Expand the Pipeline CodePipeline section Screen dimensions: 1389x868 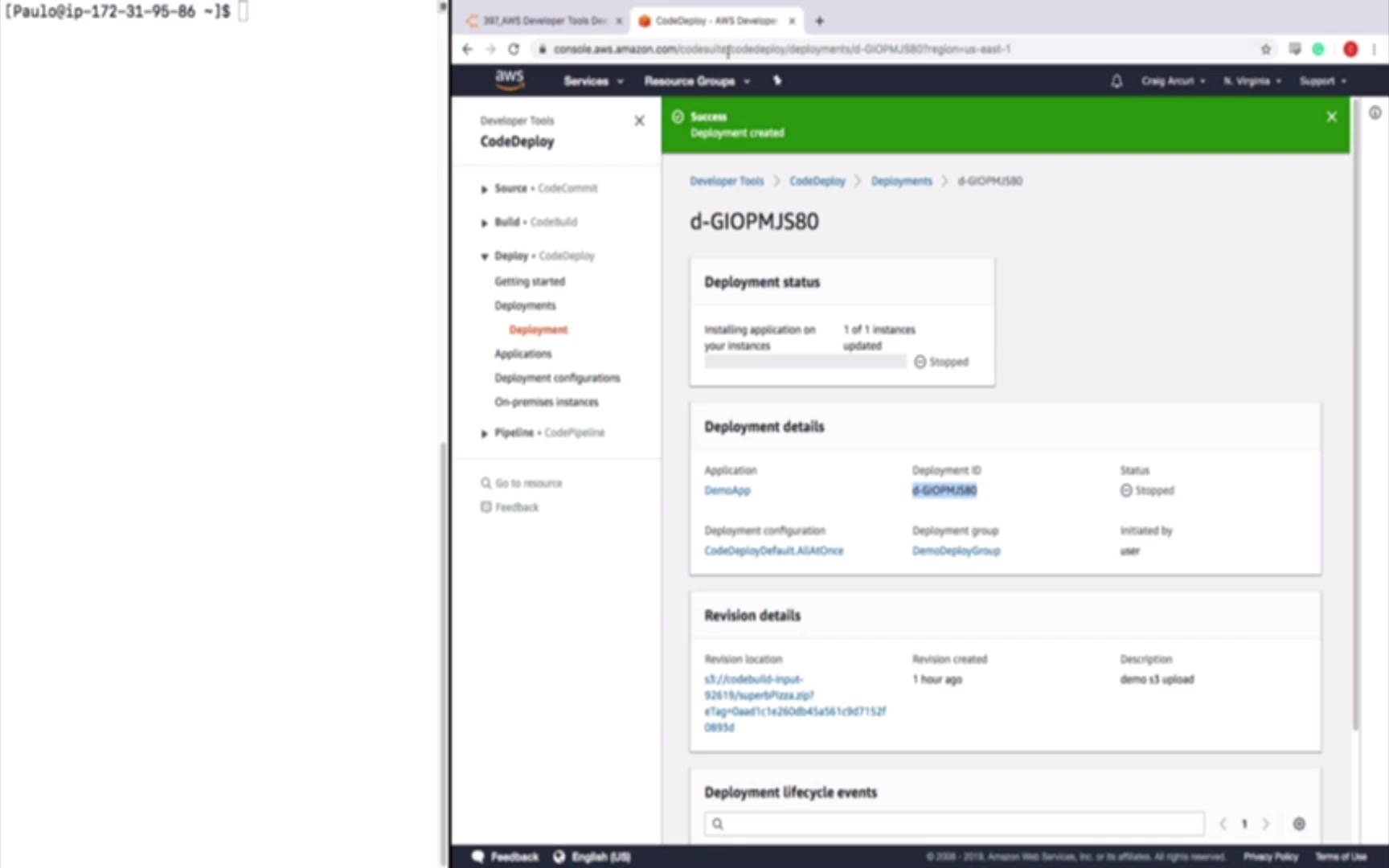(484, 433)
